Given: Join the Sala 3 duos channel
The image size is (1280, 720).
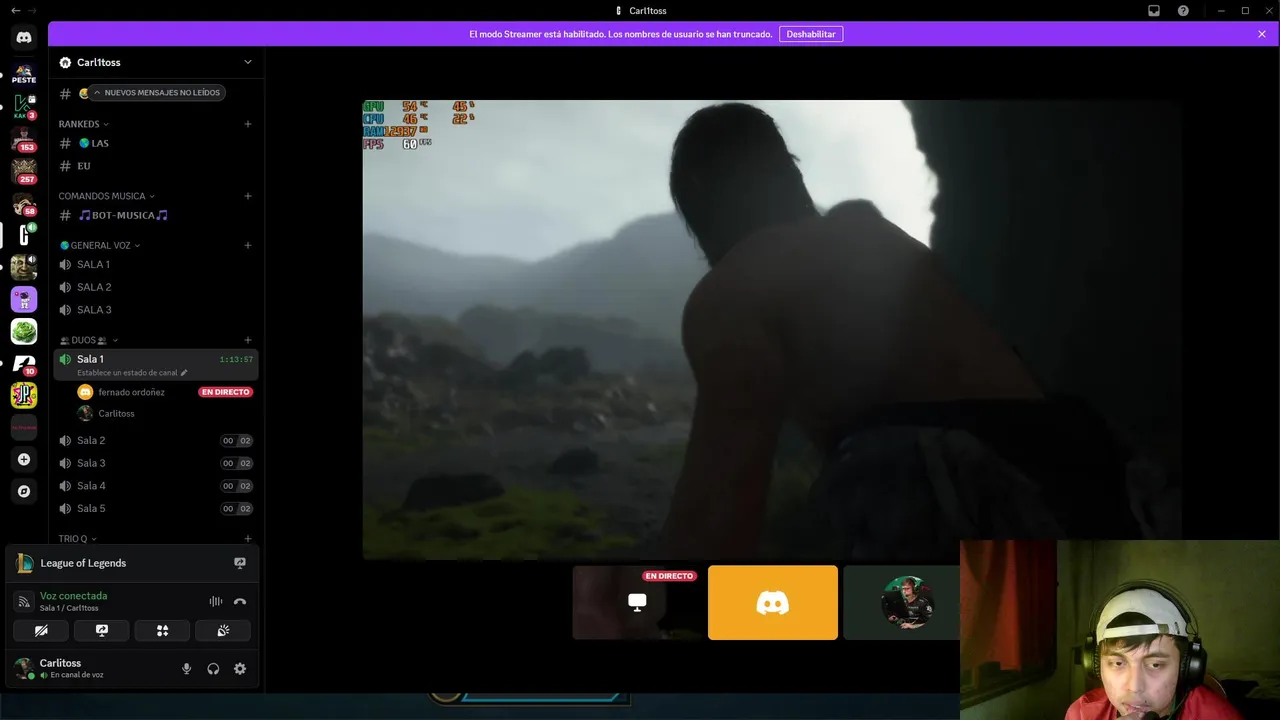Looking at the screenshot, I should [156, 463].
